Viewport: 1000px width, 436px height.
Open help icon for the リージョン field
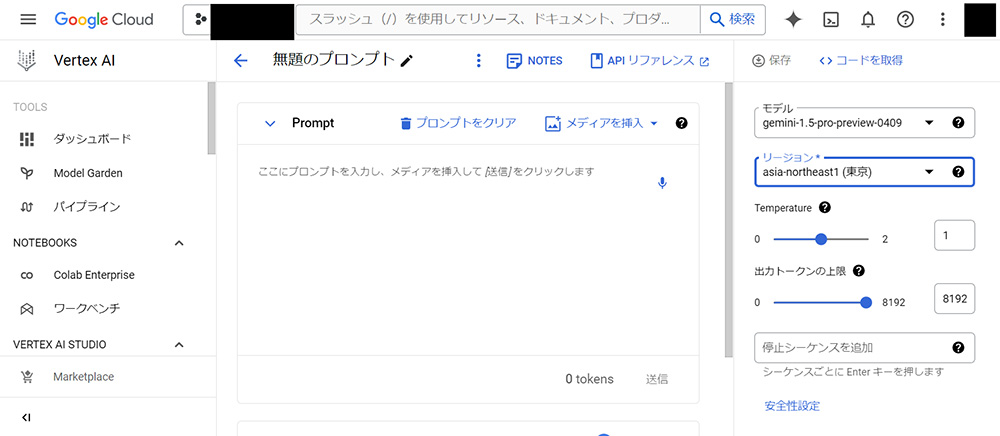[x=958, y=171]
